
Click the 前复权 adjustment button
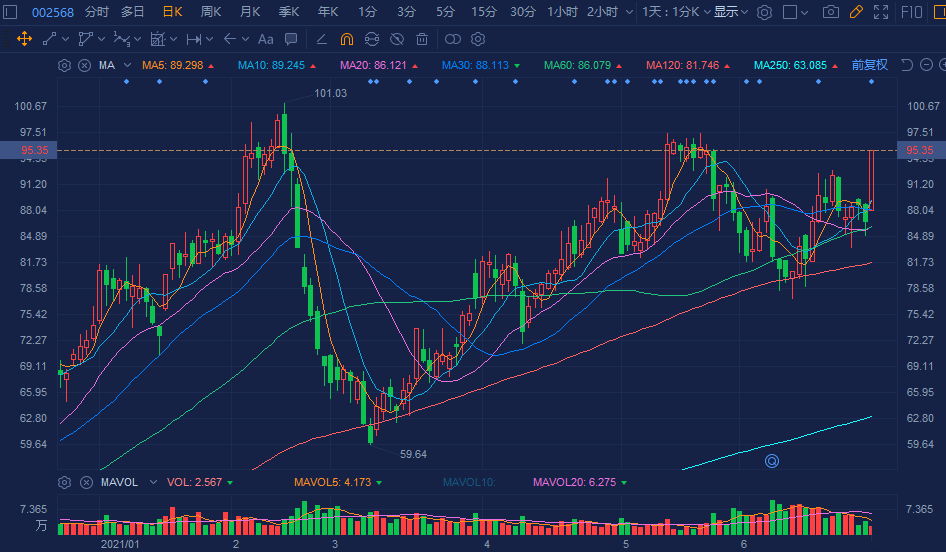click(869, 65)
